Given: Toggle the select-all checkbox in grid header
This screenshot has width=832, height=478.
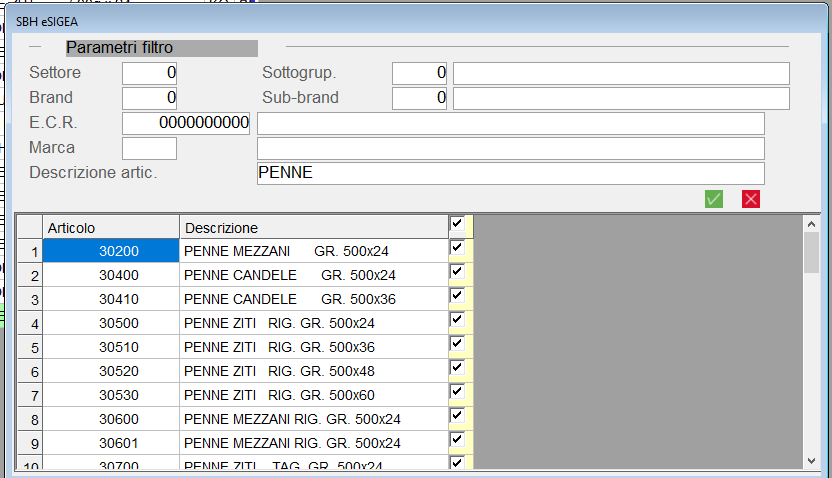Looking at the screenshot, I should pyautogui.click(x=457, y=225).
